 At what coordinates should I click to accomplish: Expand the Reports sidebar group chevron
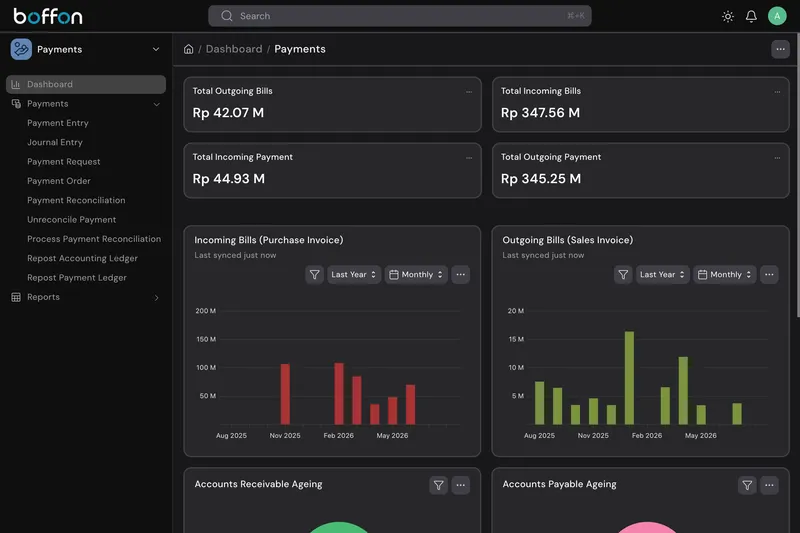point(157,297)
